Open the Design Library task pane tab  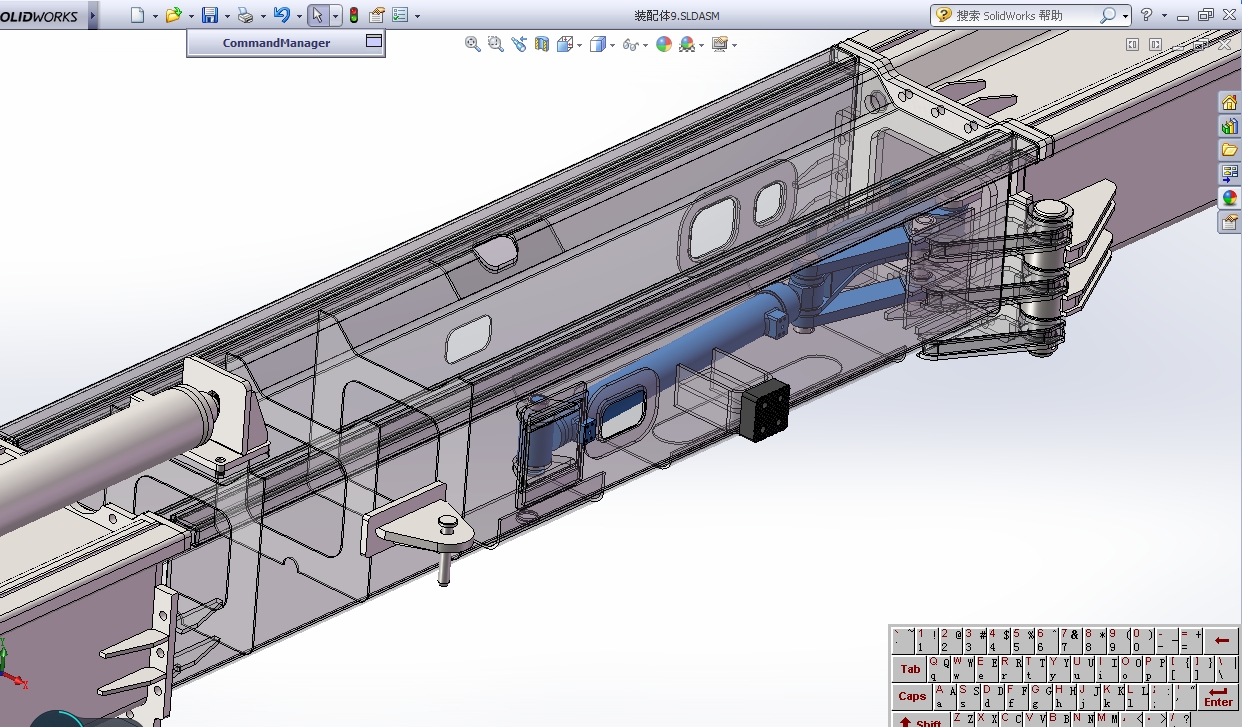[x=1229, y=126]
